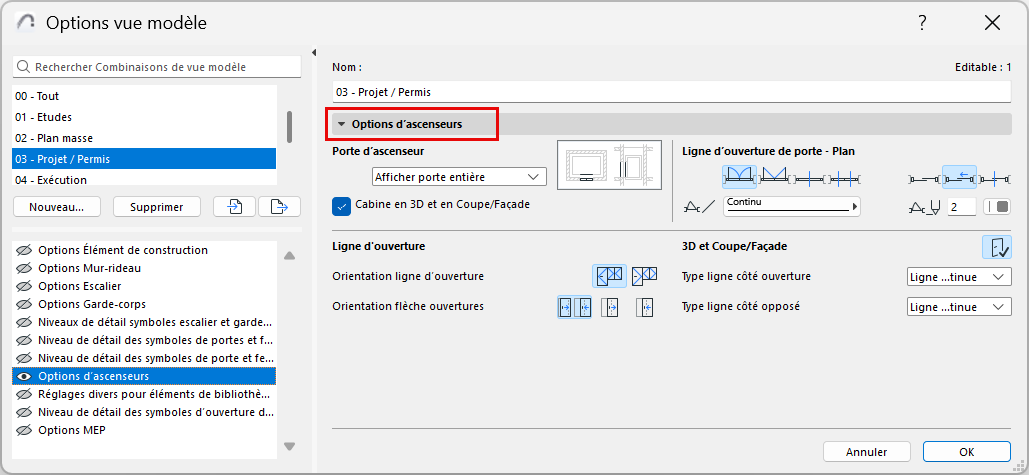Select the 01 - Etudes combination

[x=37, y=117]
